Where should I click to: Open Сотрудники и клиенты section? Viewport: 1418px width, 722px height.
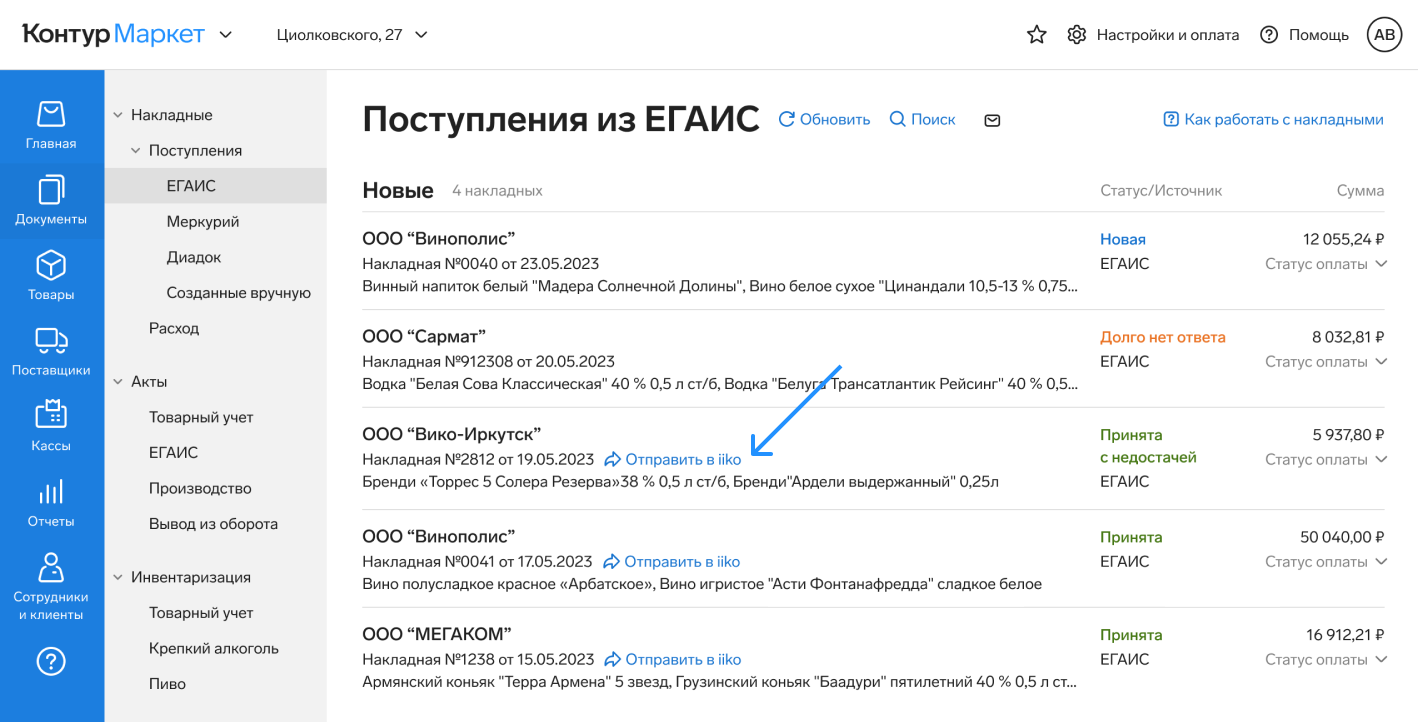point(51,587)
